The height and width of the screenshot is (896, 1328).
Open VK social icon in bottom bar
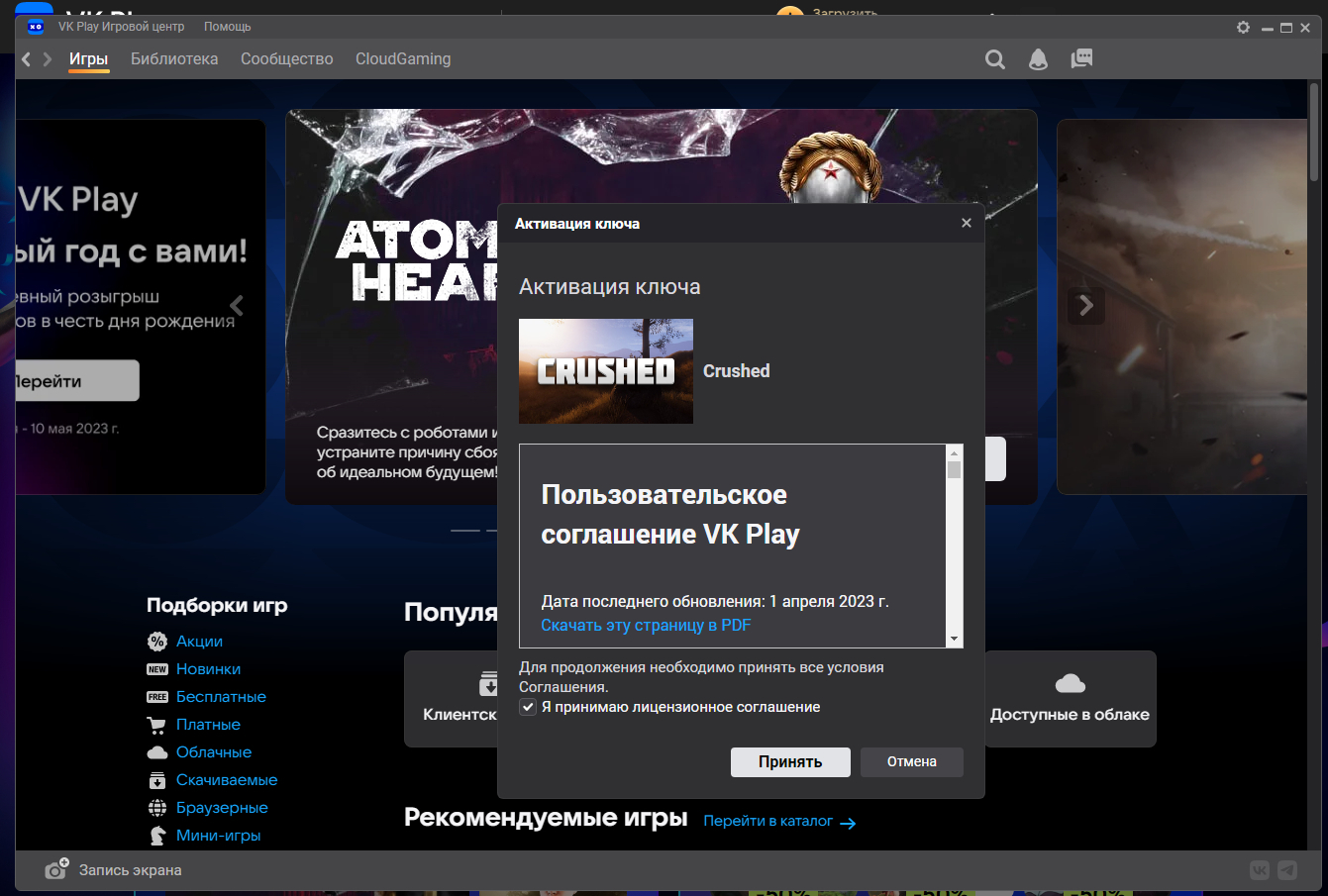[1260, 870]
